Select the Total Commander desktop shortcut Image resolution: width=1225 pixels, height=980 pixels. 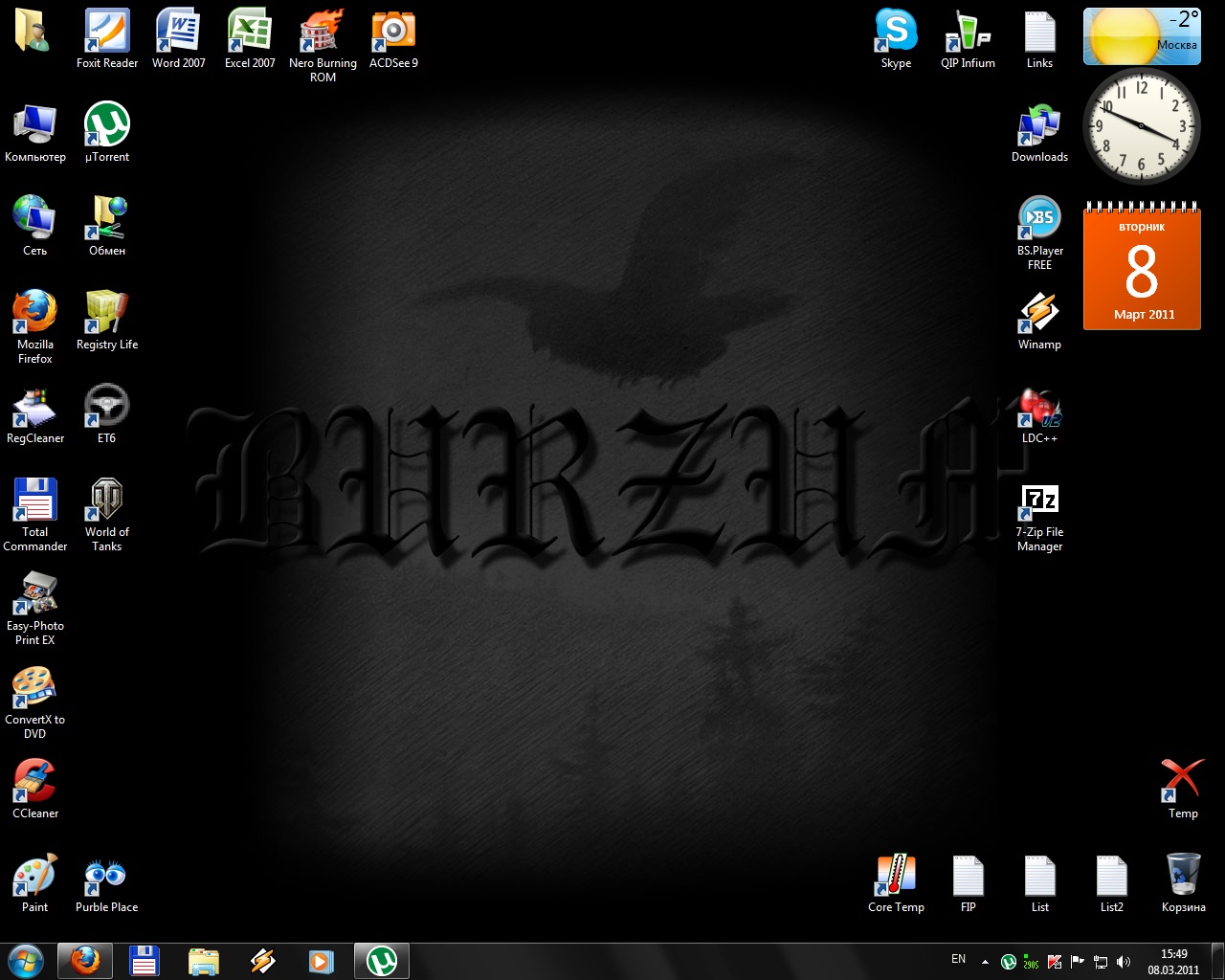35,515
